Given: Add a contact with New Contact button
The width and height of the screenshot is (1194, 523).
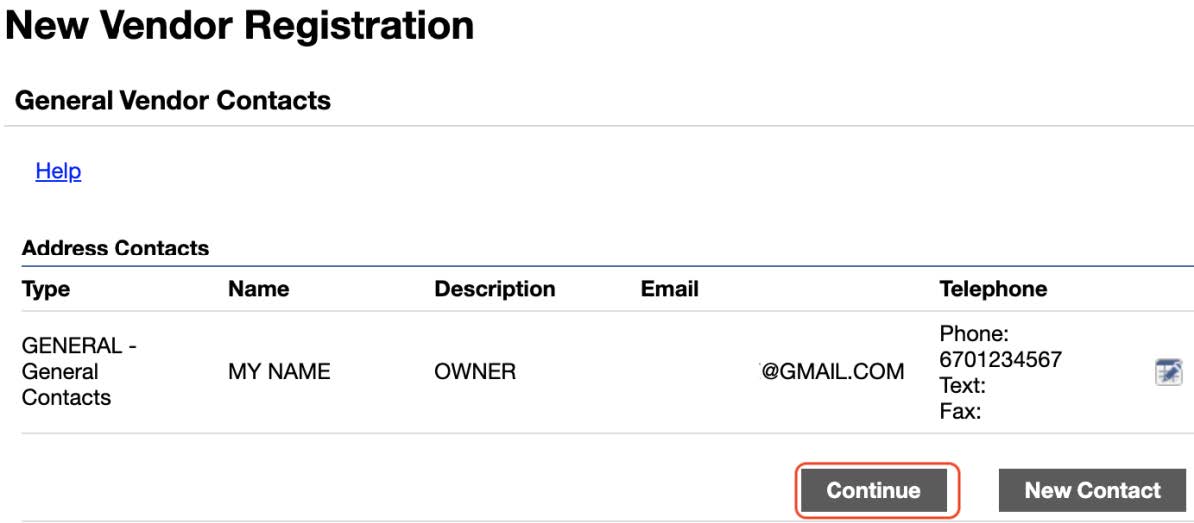Looking at the screenshot, I should point(1093,490).
